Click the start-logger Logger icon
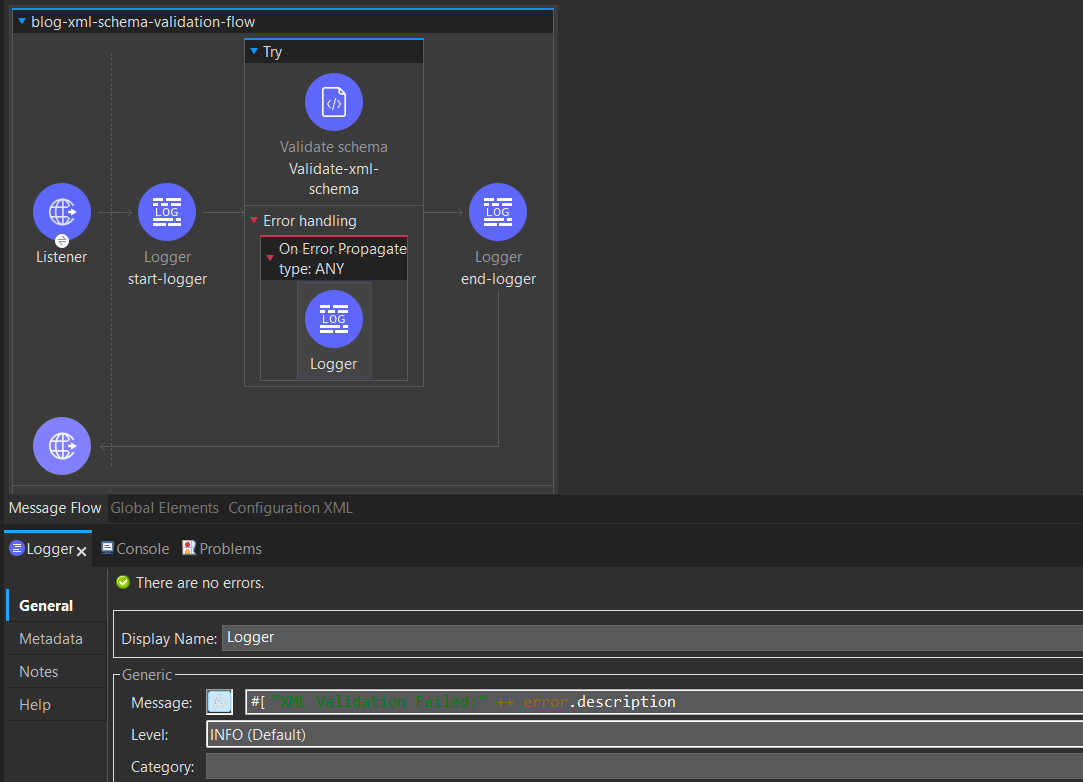This screenshot has height=782, width=1083. [x=167, y=212]
